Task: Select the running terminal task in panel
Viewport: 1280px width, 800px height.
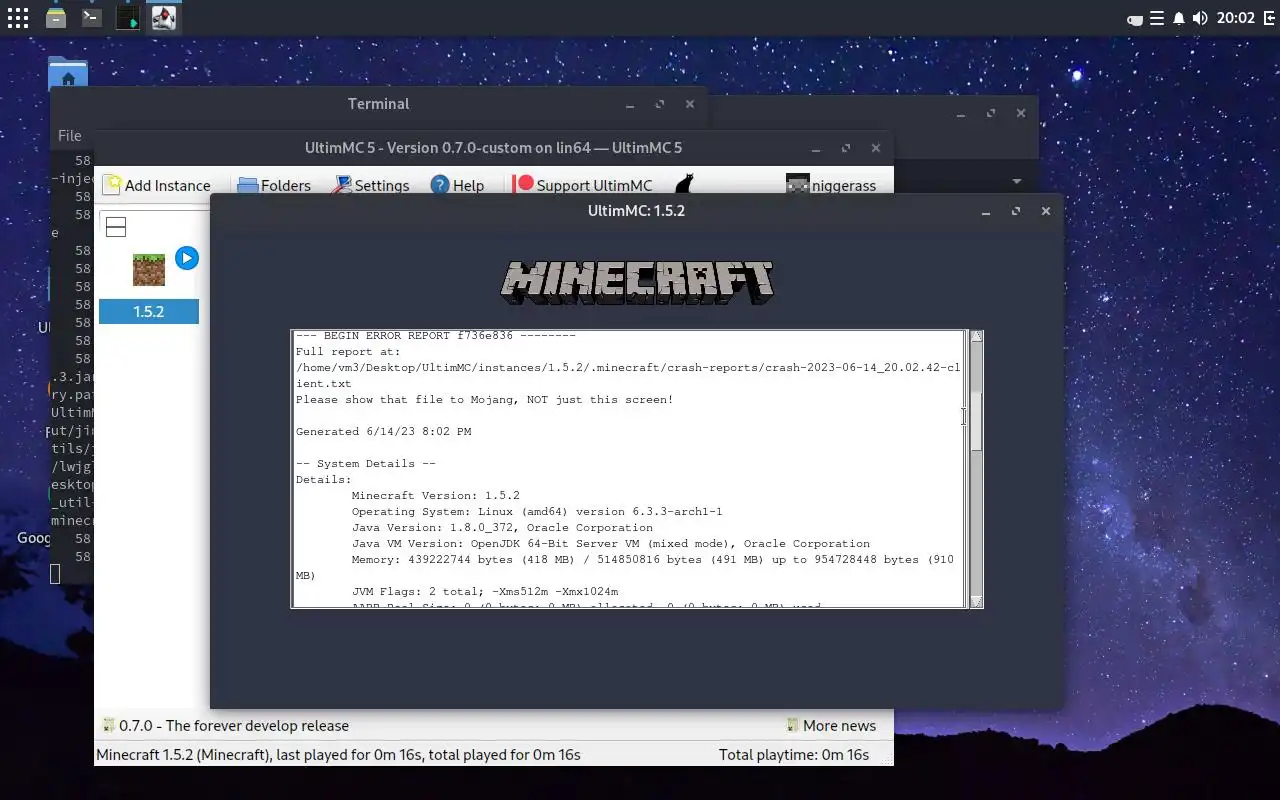Action: pyautogui.click(x=127, y=18)
